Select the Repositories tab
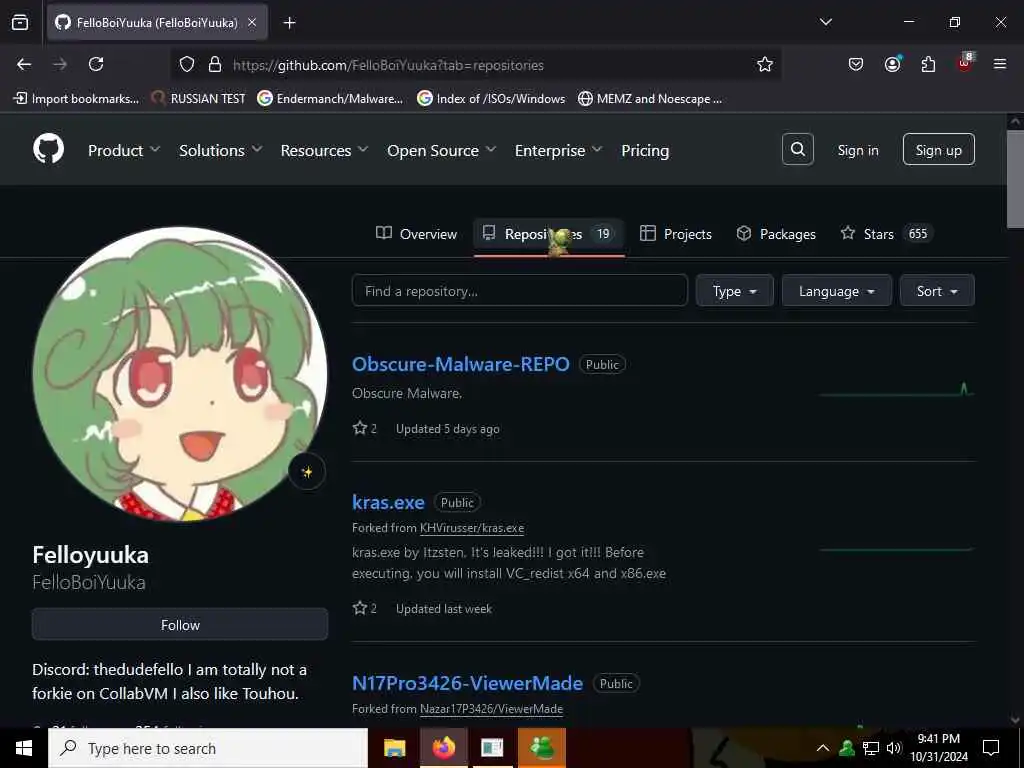 (549, 234)
